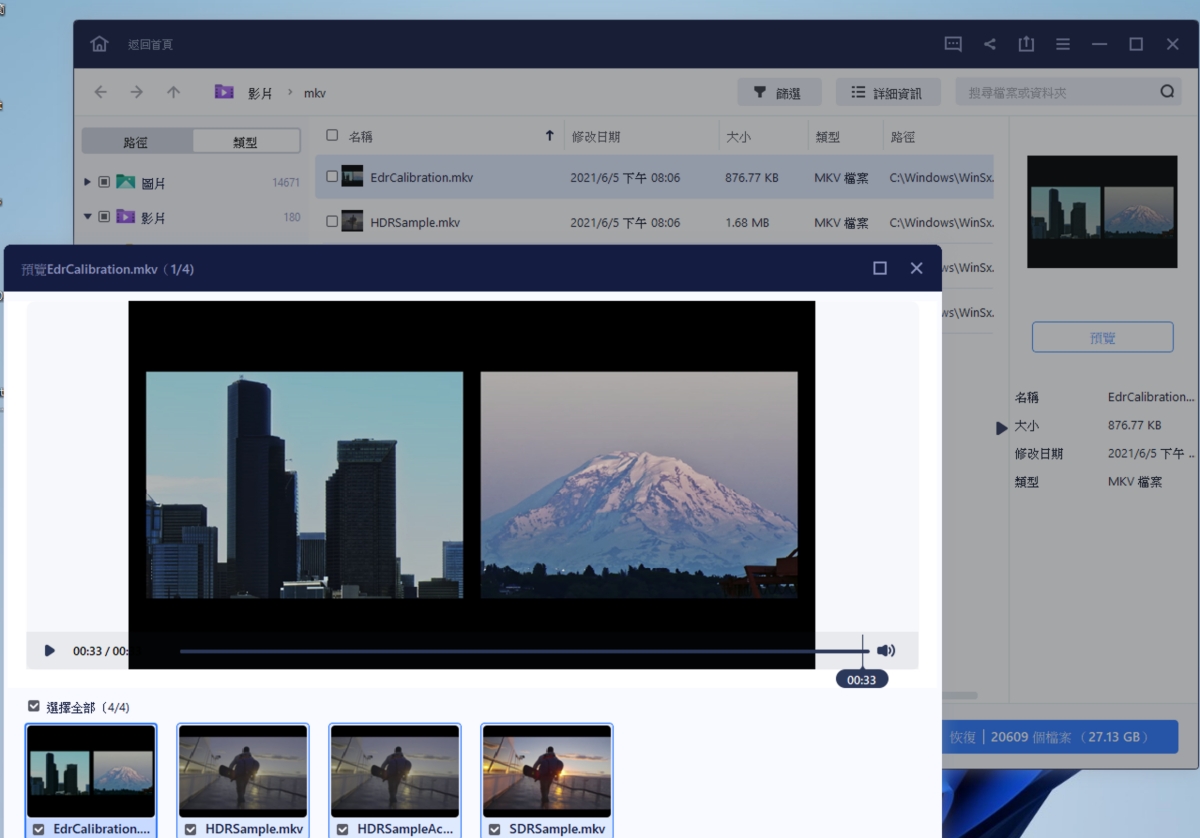Expand the 圖片 tree node

pyautogui.click(x=88, y=182)
